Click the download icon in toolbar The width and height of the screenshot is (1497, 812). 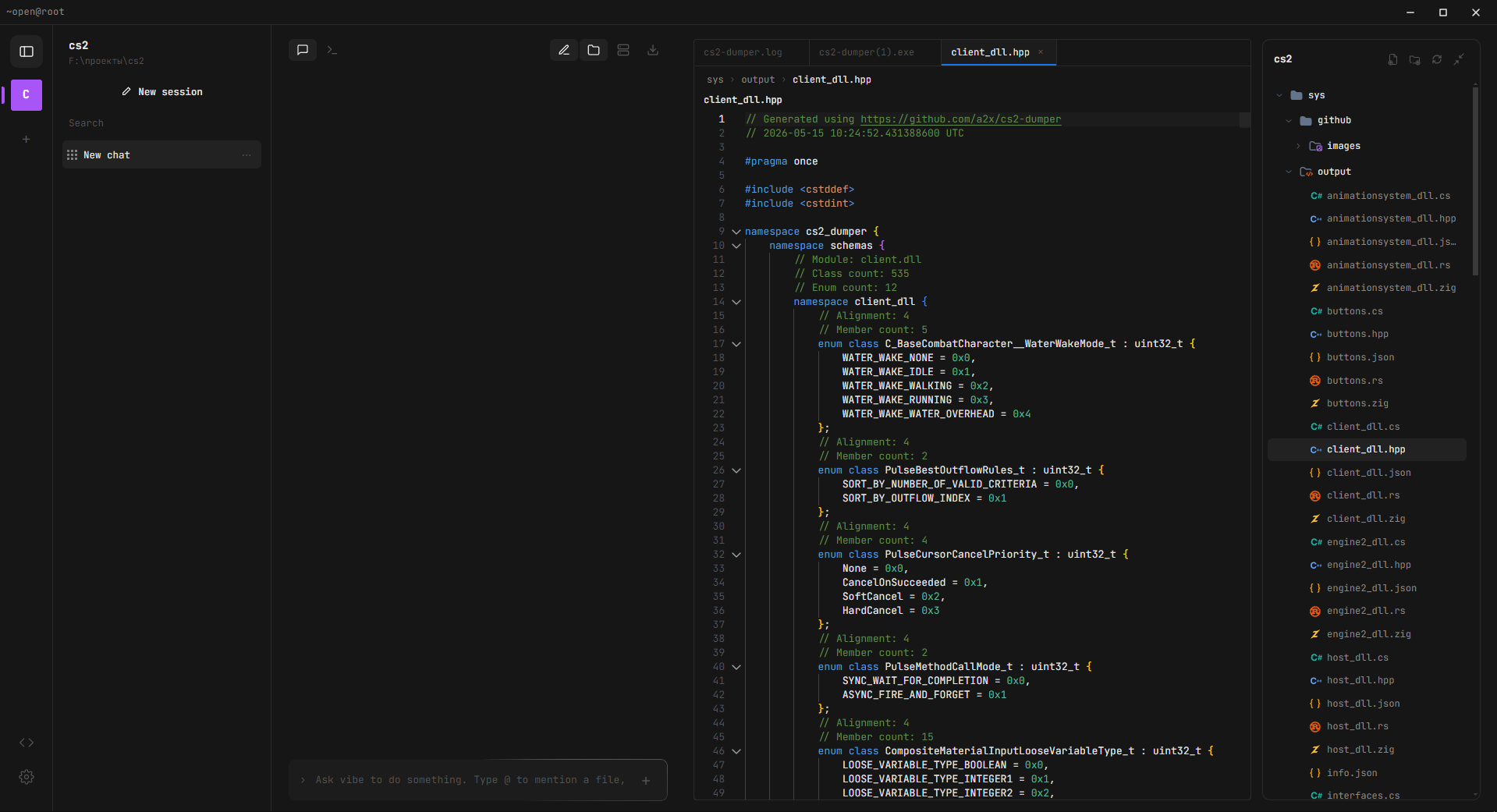tap(653, 50)
